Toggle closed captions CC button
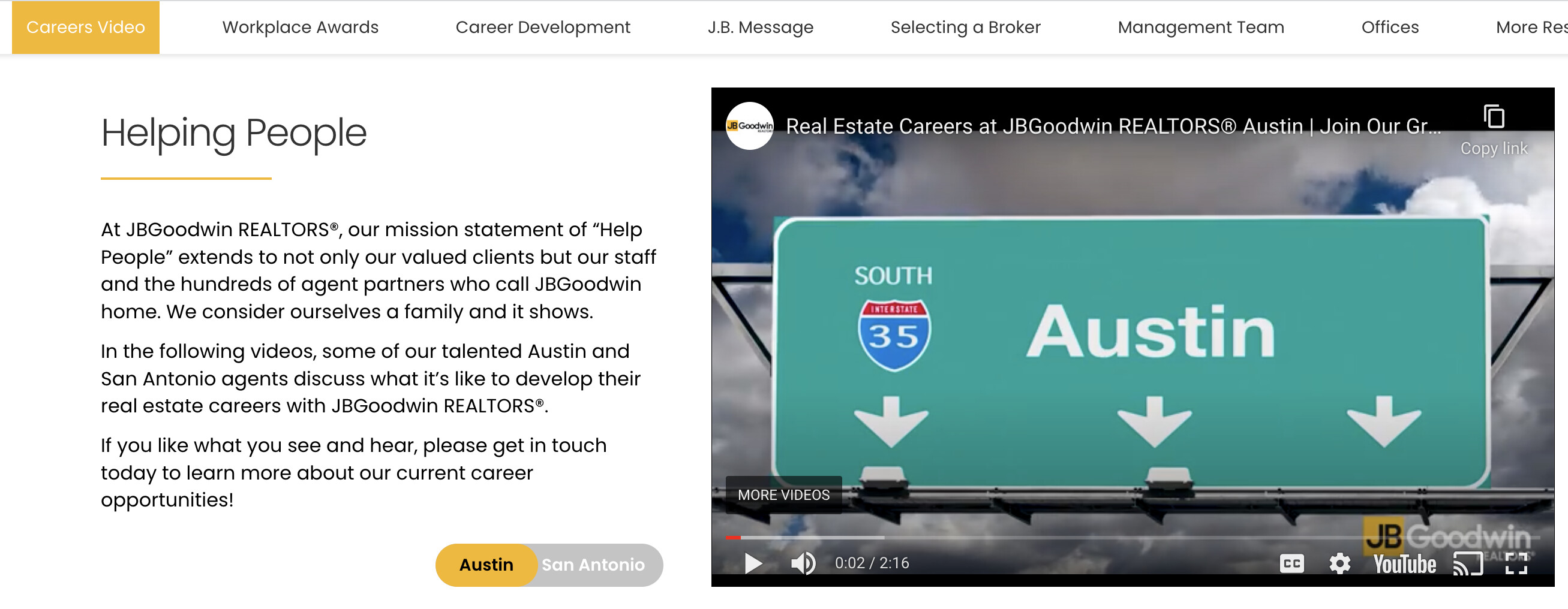The height and width of the screenshot is (609, 1568). point(1291,563)
